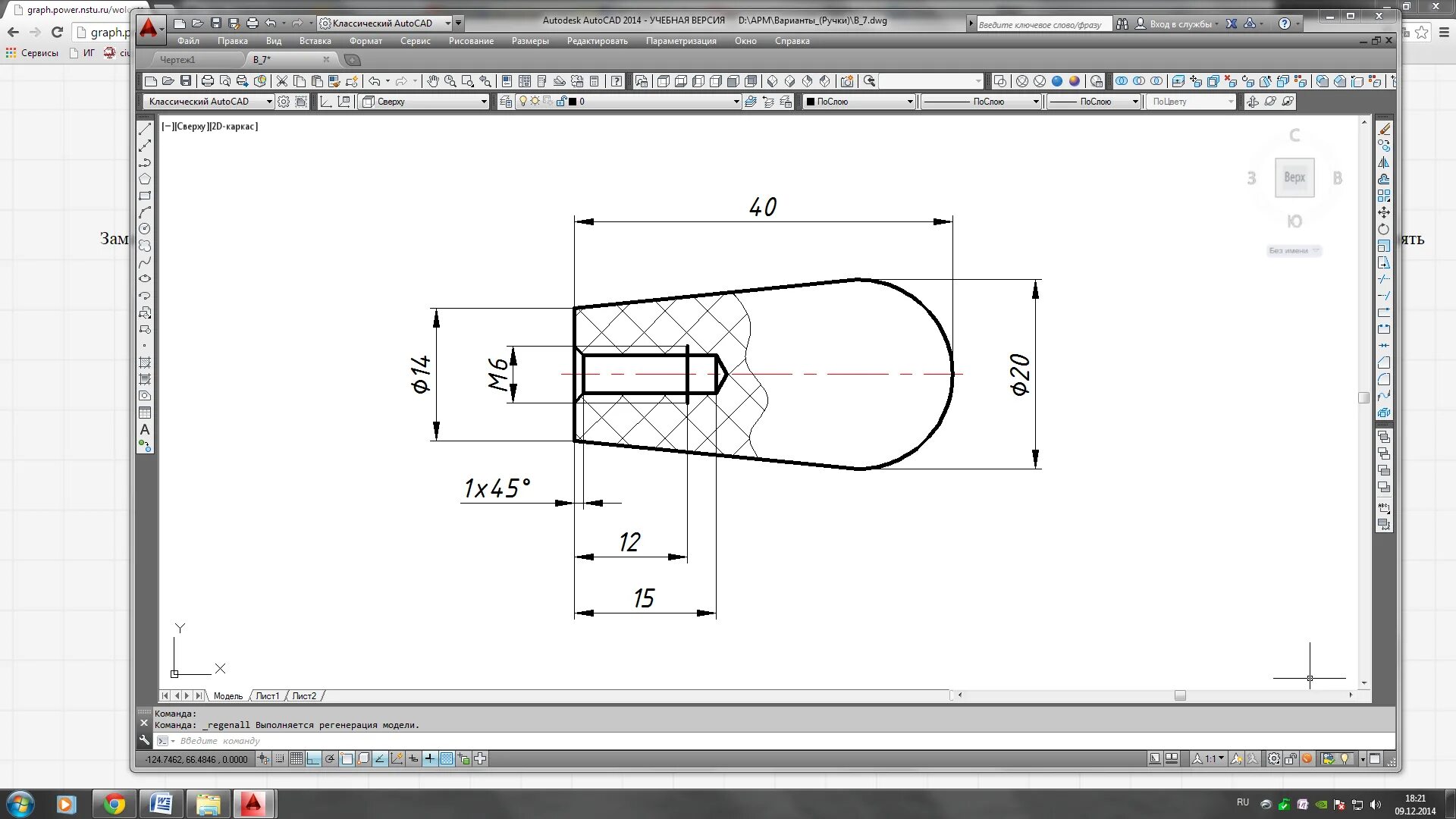The image size is (1456, 819).
Task: Toggle Infer Constraints in the status bar
Action: 263,759
